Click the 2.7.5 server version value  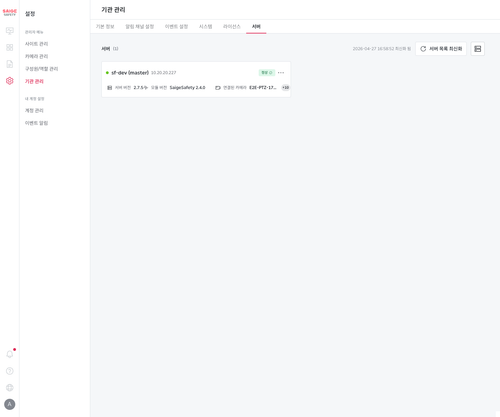point(140,88)
